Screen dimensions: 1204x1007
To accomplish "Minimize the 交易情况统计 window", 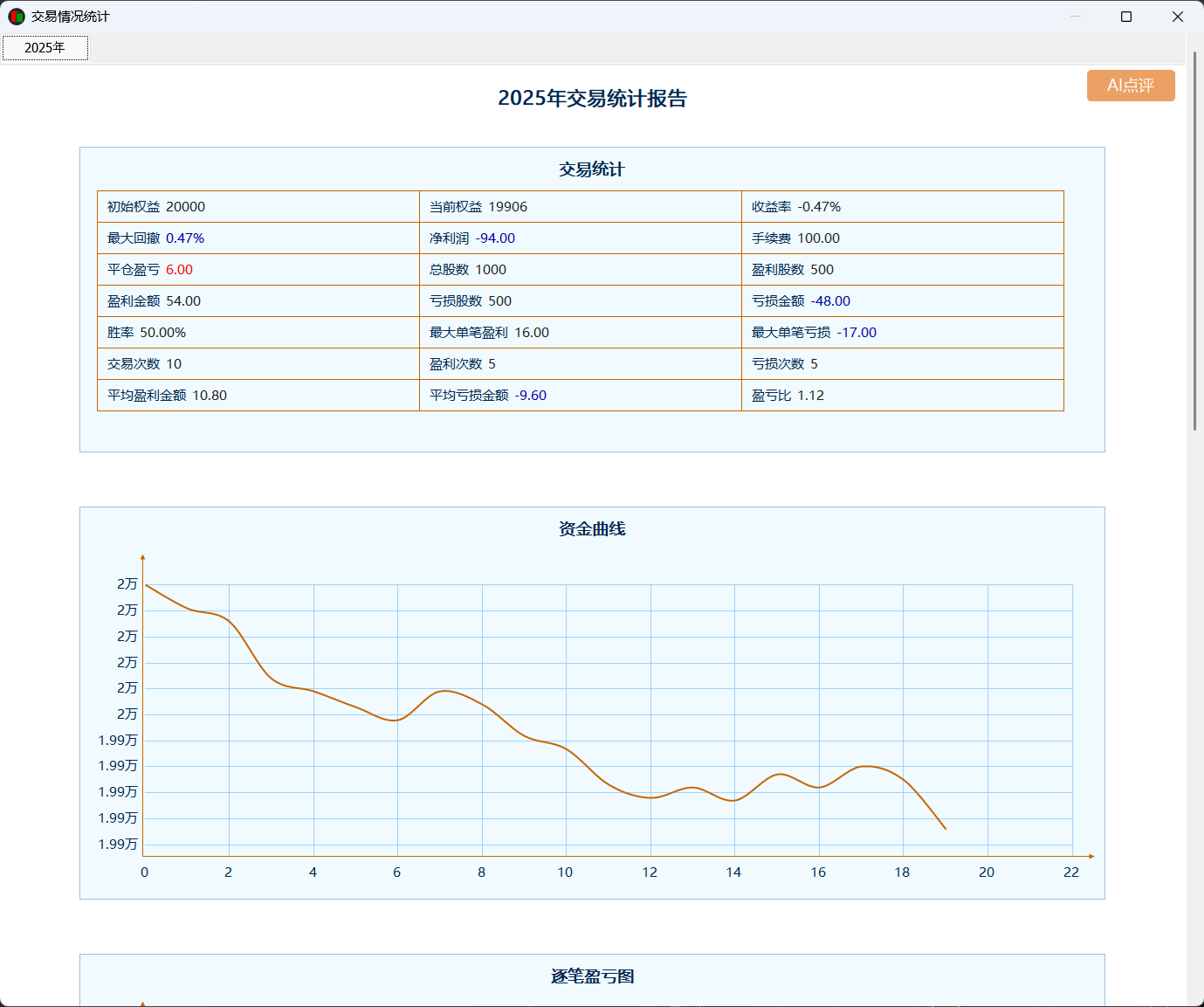I will click(x=1076, y=17).
